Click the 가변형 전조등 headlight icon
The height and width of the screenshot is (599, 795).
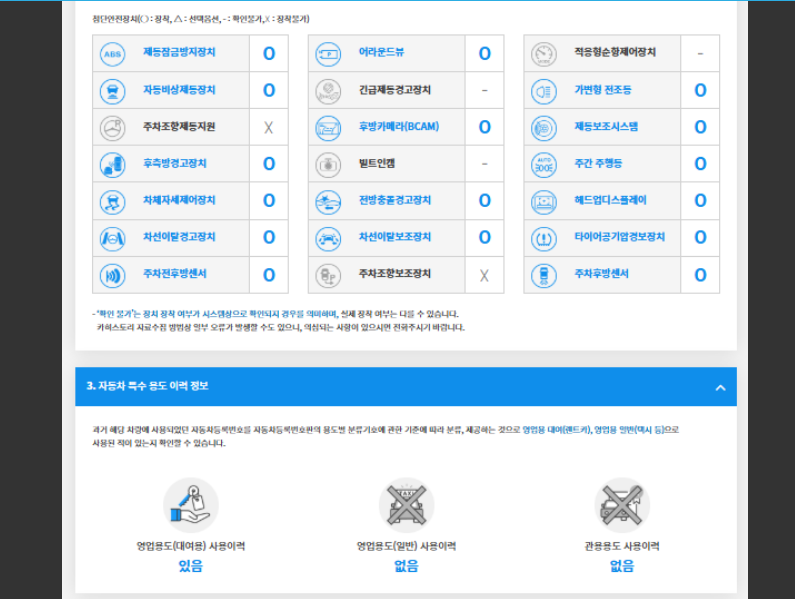pyautogui.click(x=544, y=91)
